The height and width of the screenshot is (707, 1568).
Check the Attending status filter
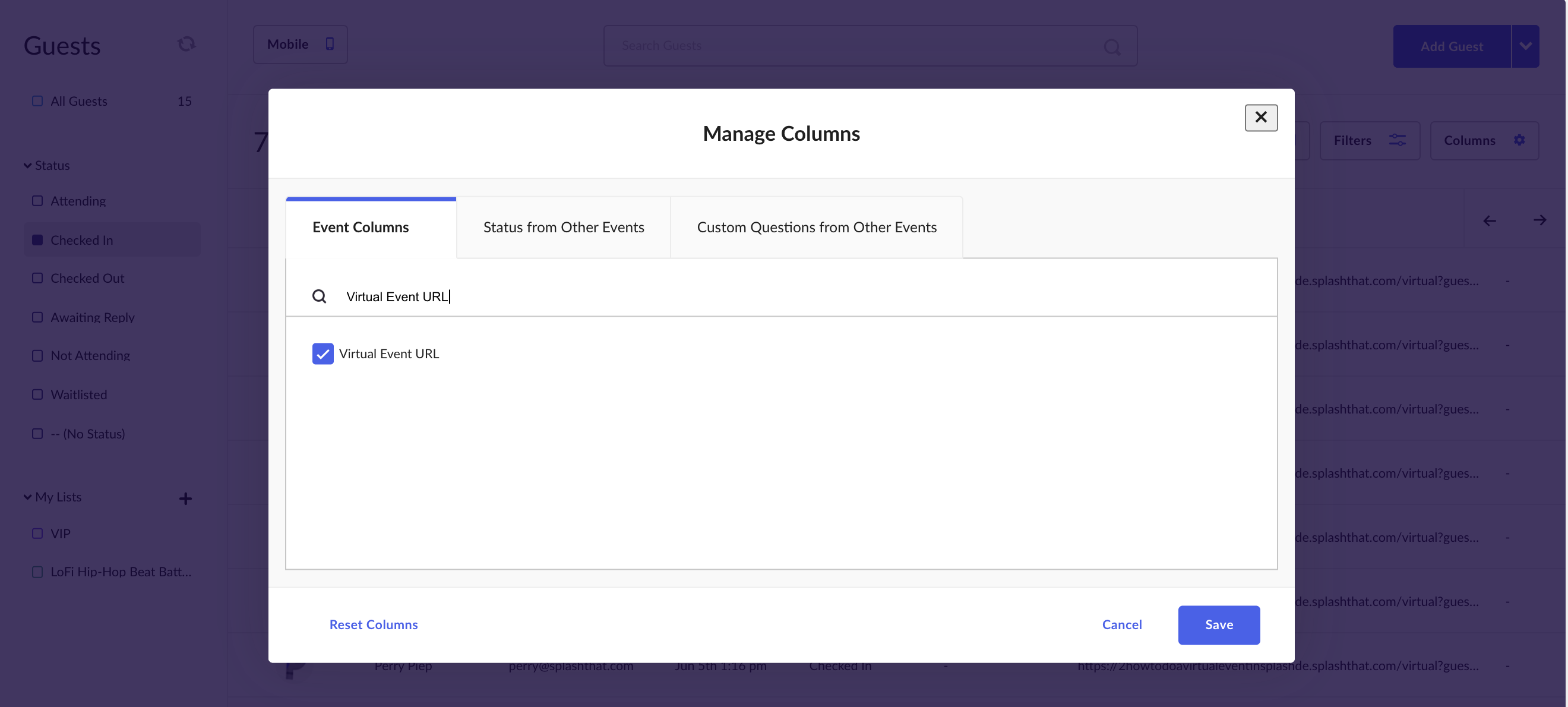pos(37,200)
